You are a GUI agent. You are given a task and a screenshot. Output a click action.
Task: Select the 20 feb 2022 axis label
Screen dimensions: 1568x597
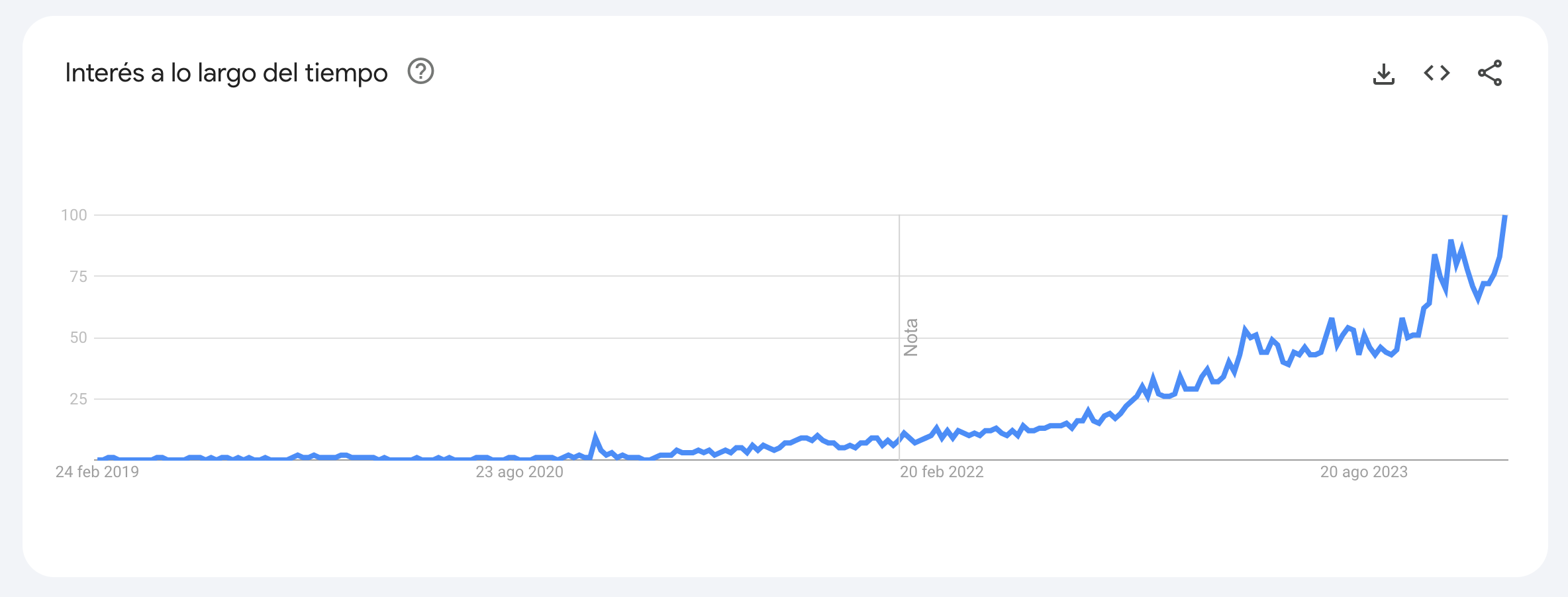pyautogui.click(x=942, y=472)
